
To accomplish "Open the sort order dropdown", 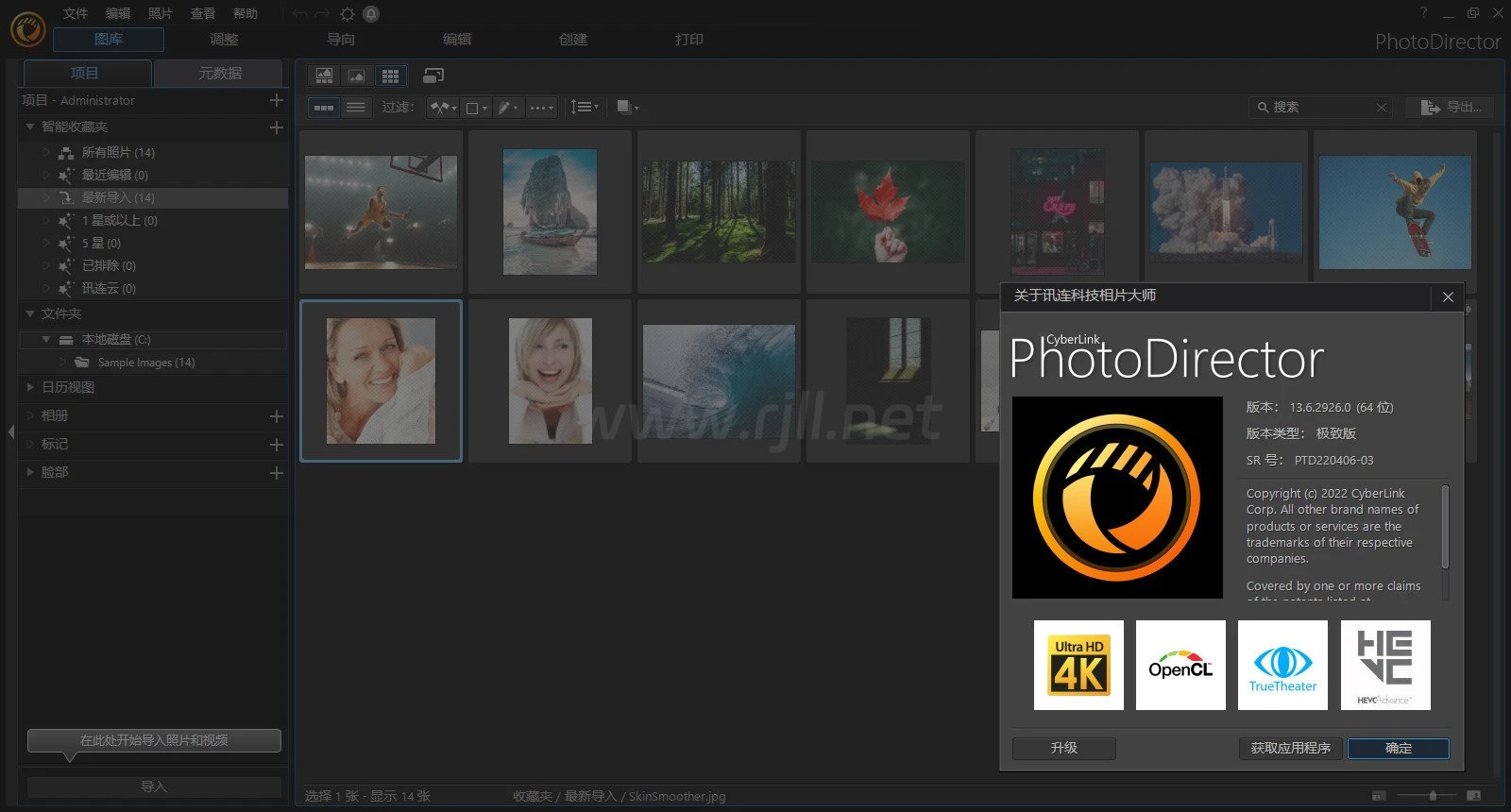I will (585, 108).
